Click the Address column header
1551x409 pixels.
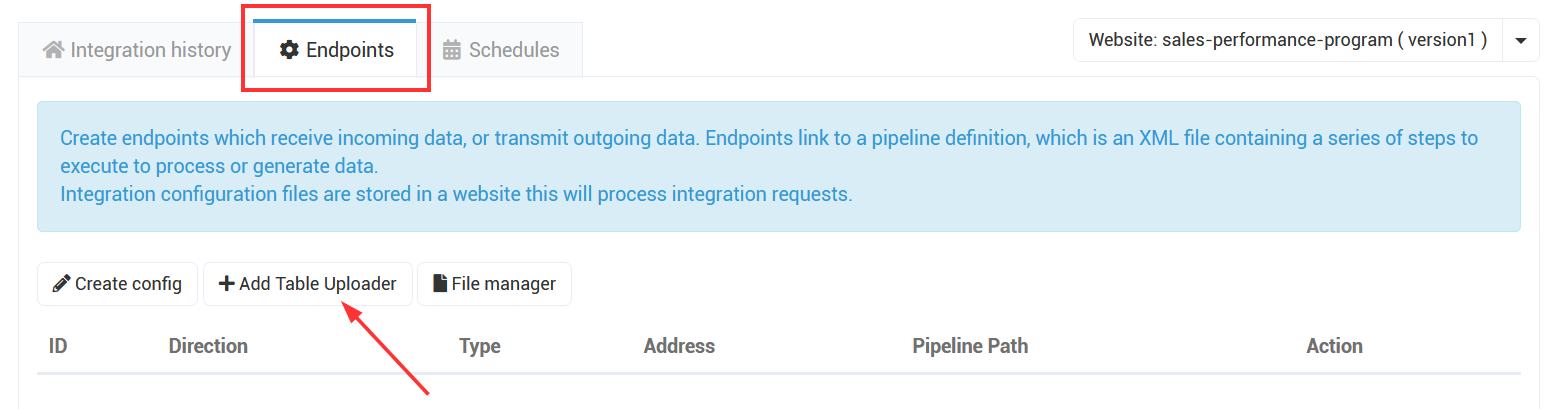pyautogui.click(x=679, y=346)
